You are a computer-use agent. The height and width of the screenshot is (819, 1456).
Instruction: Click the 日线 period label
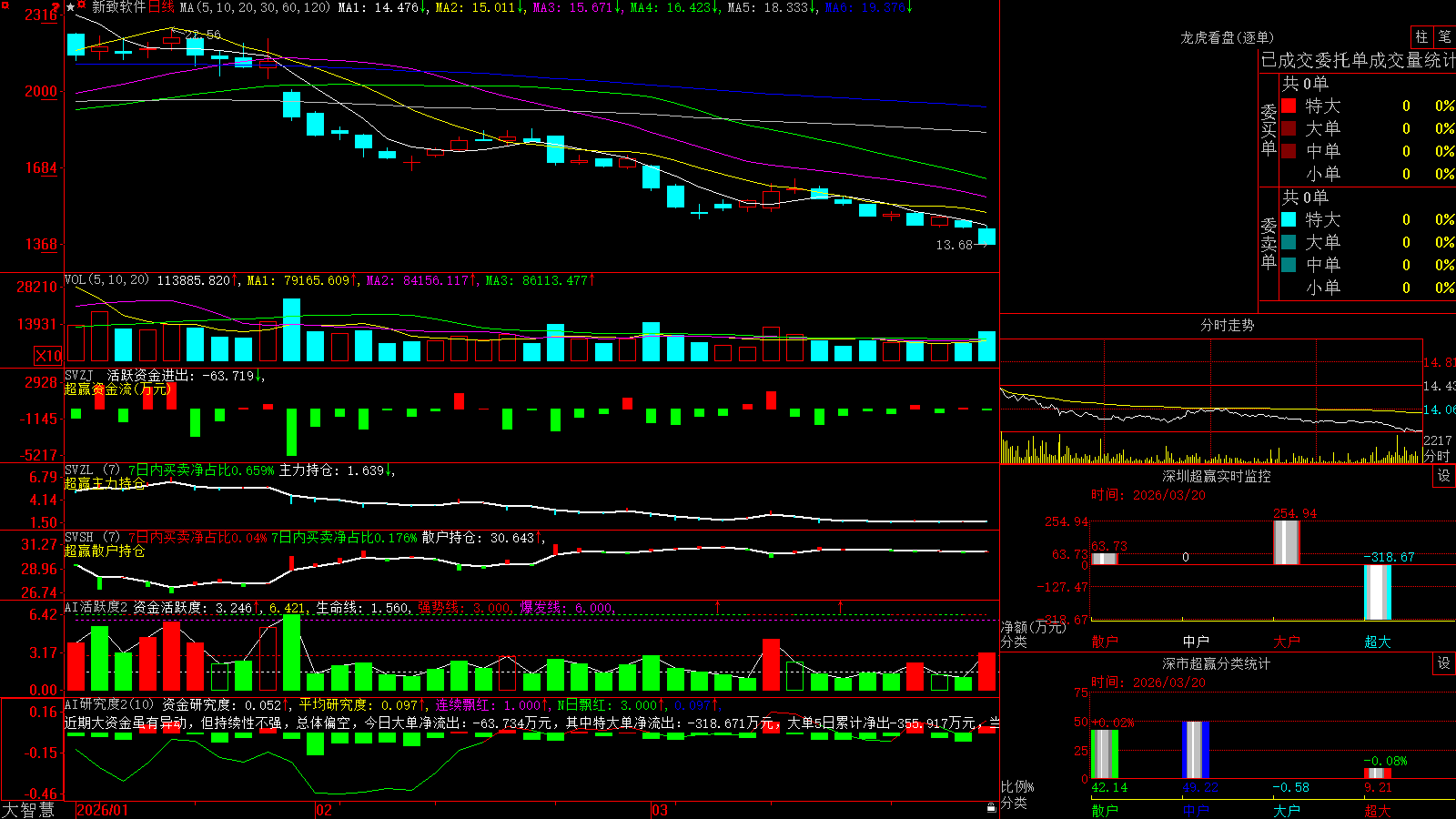click(x=161, y=7)
